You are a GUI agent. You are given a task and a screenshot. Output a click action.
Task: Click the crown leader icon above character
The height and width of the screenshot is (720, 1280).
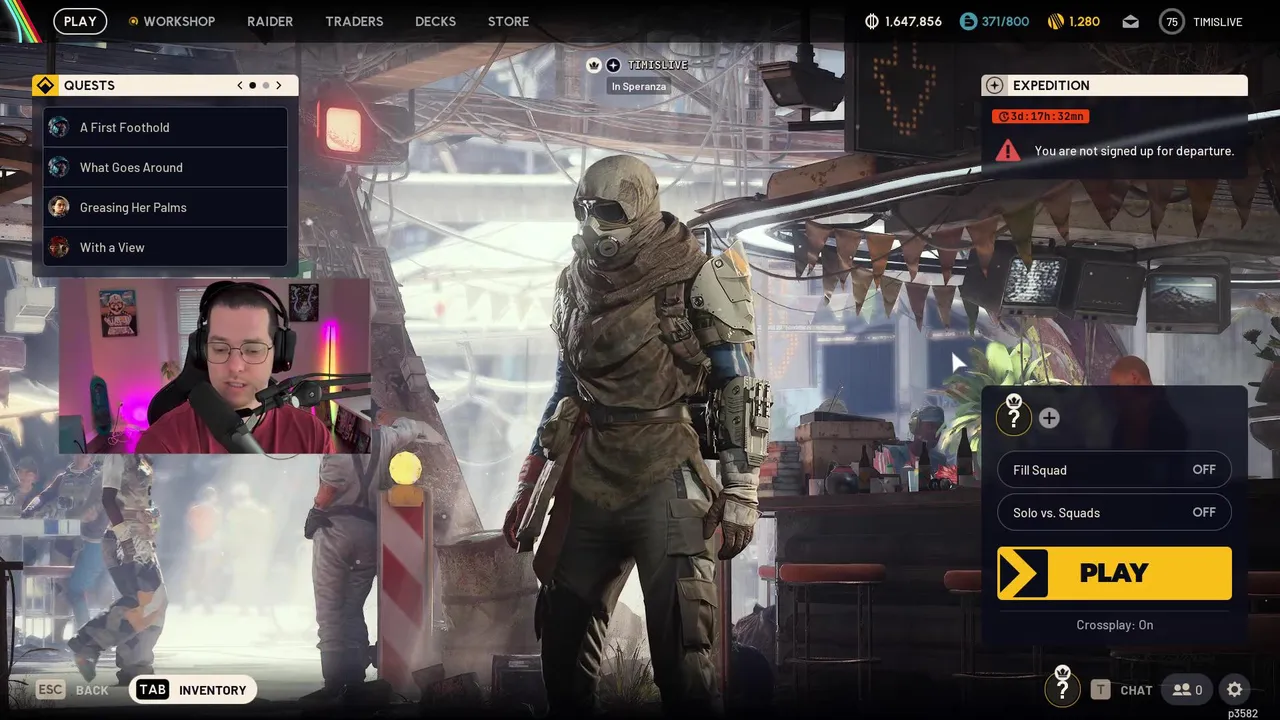pos(594,65)
